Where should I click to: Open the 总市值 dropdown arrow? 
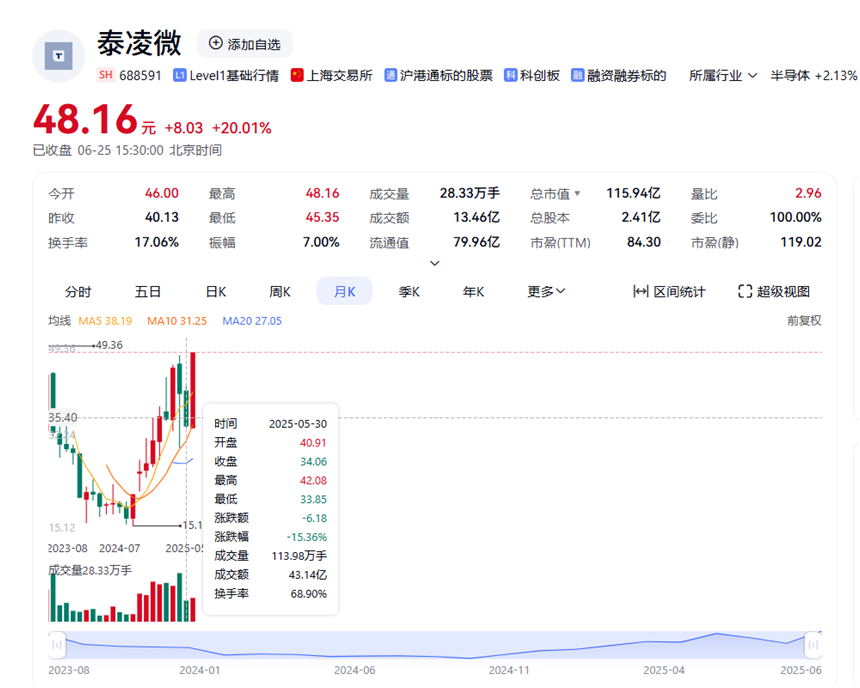pos(577,194)
